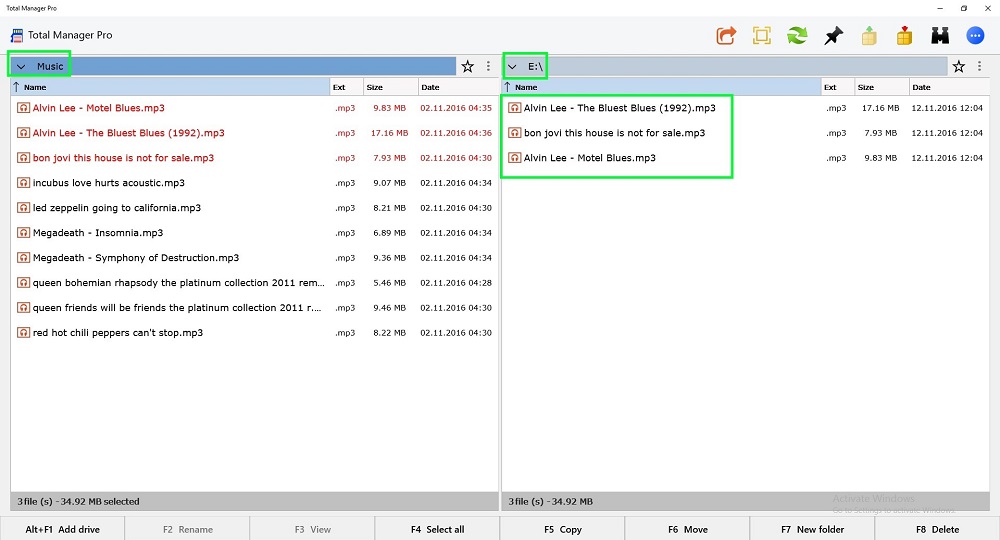Click the black pin toolbar icon
Viewport: 1000px width, 540px height.
pos(833,36)
